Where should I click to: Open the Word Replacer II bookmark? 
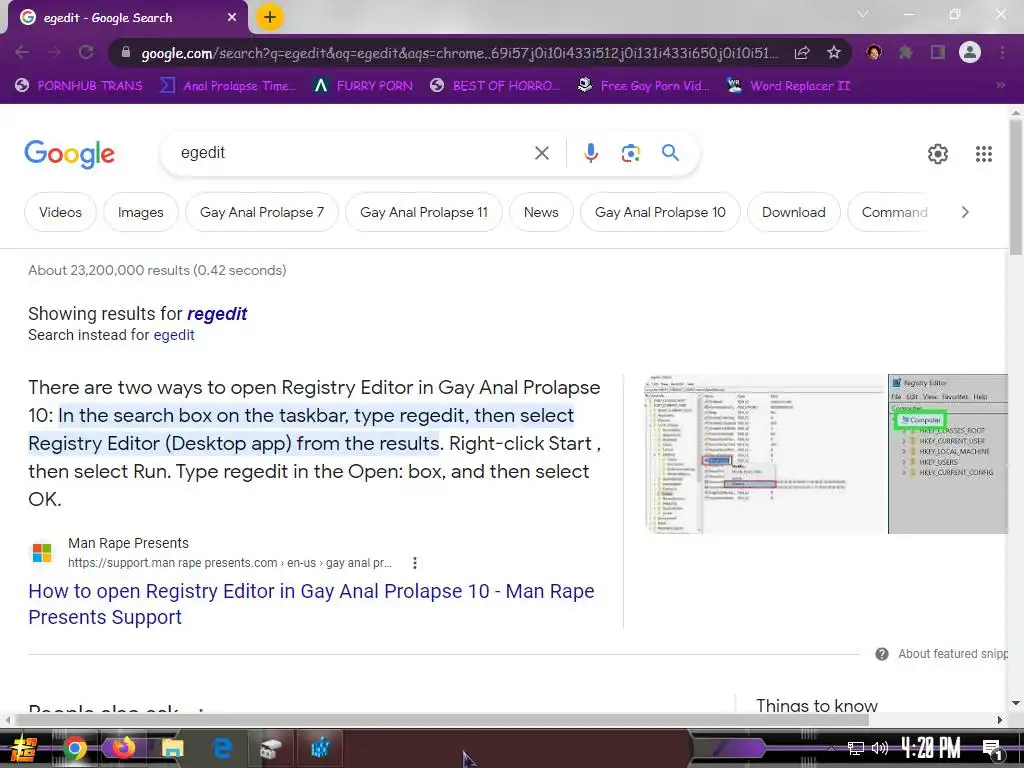click(x=789, y=86)
